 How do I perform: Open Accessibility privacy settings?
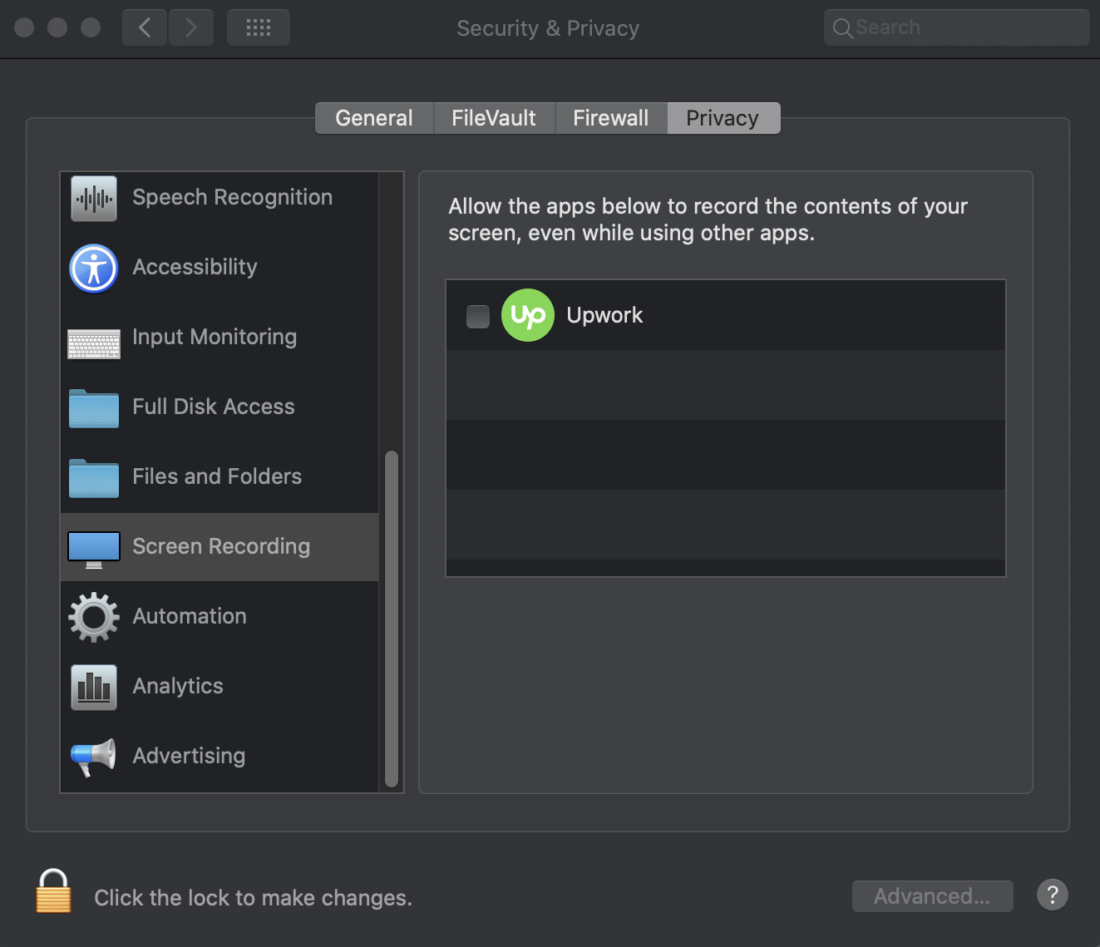[x=93, y=268]
